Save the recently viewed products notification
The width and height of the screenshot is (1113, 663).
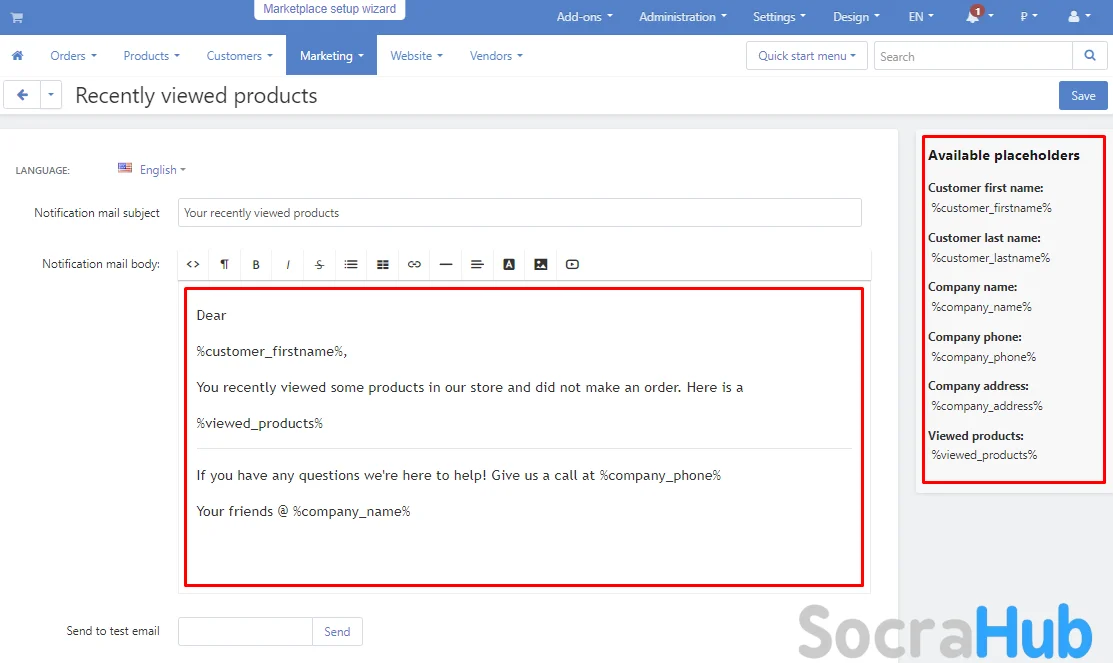click(x=1083, y=96)
